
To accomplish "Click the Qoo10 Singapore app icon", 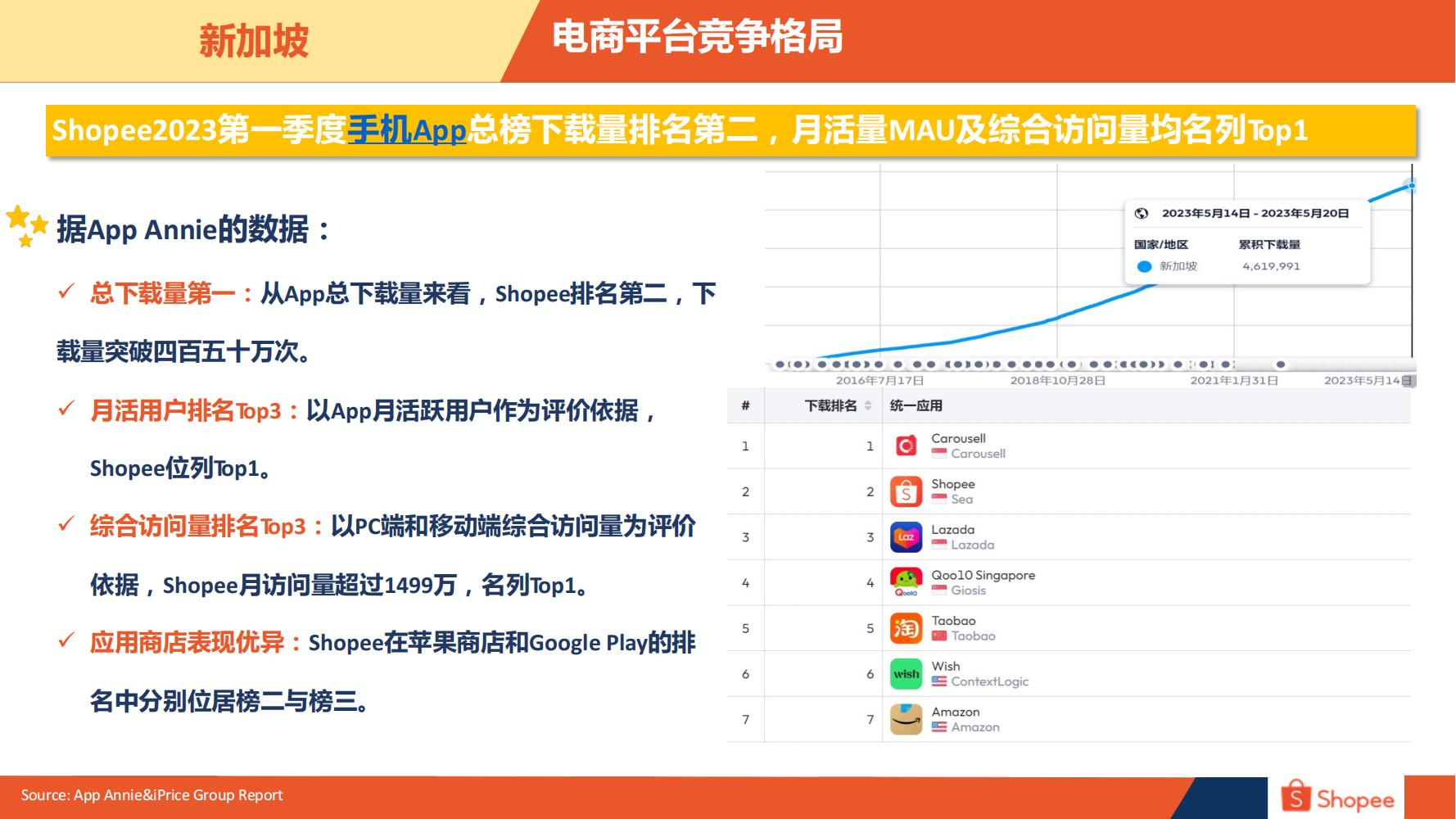I will [x=906, y=582].
